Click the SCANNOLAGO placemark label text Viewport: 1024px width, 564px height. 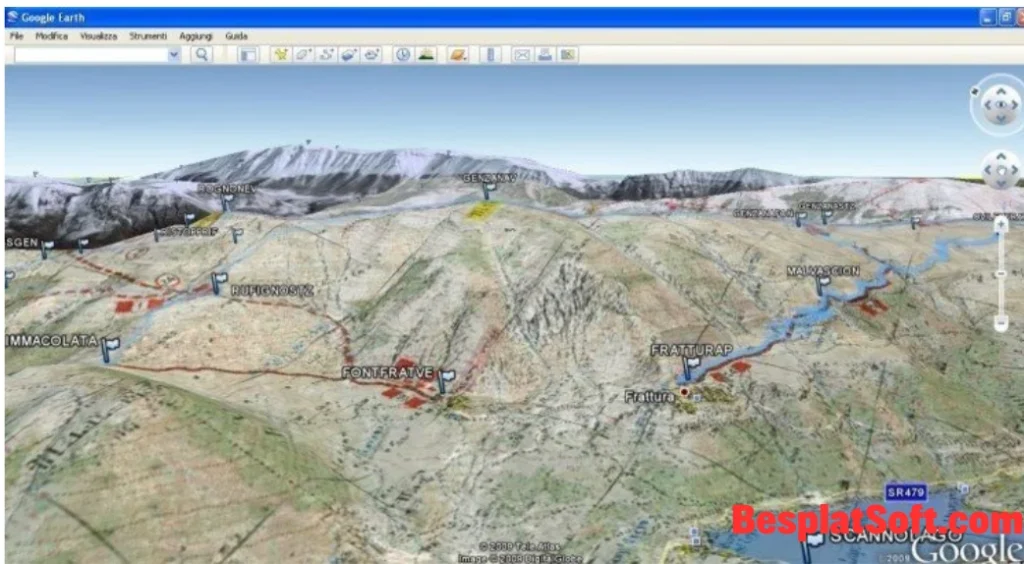click(896, 538)
